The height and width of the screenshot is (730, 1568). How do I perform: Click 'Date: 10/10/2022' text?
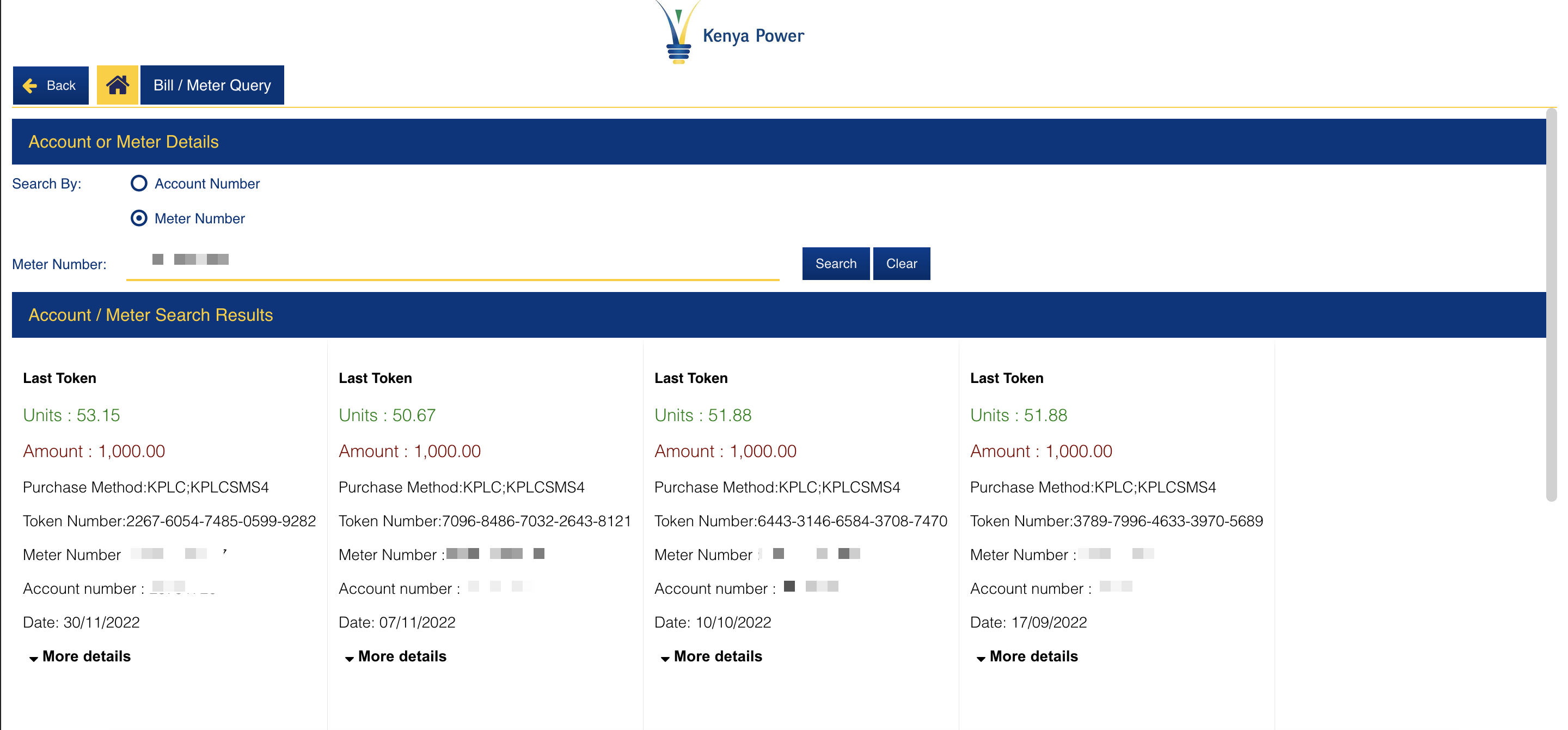coord(713,622)
